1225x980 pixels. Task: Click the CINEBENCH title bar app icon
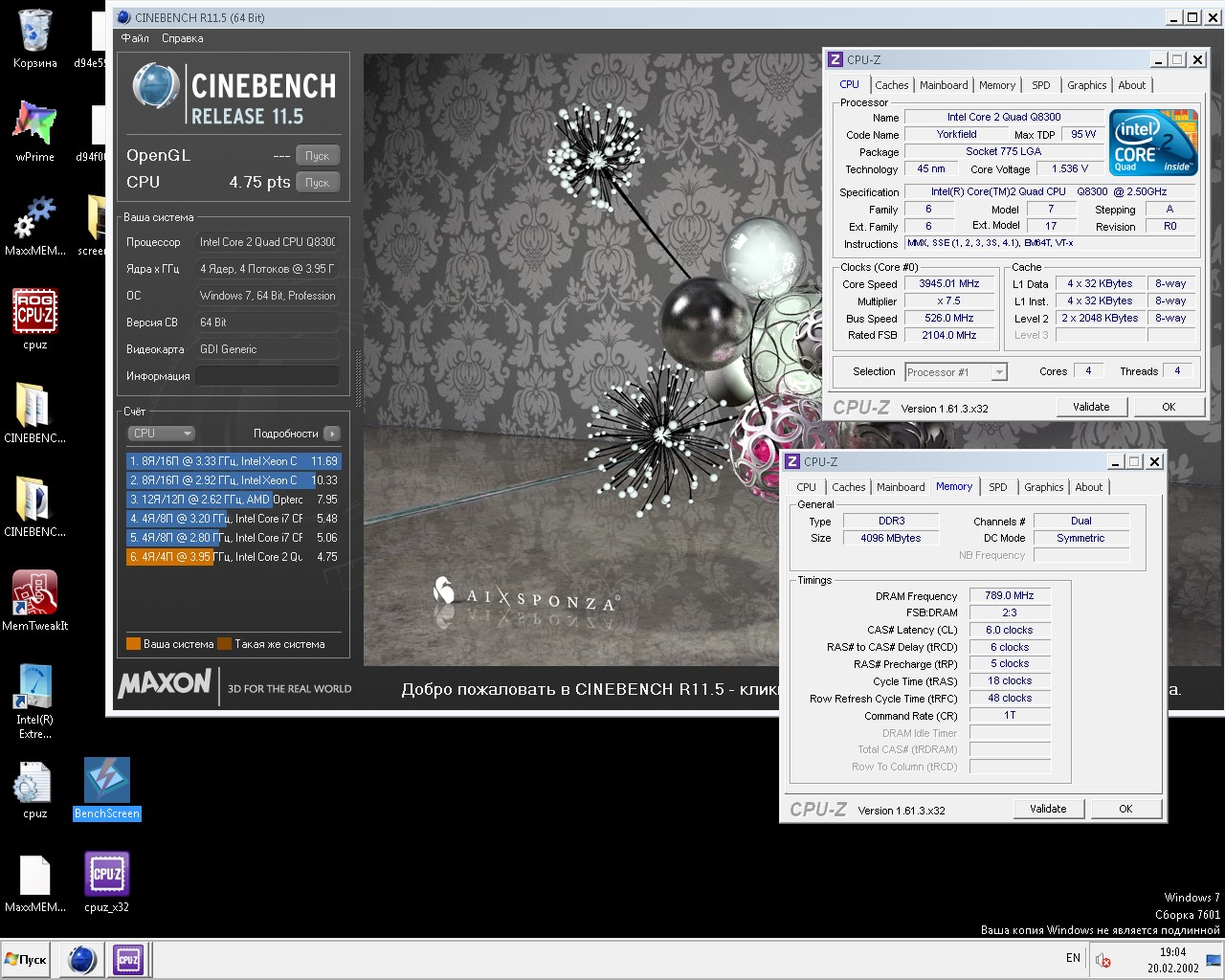click(123, 17)
